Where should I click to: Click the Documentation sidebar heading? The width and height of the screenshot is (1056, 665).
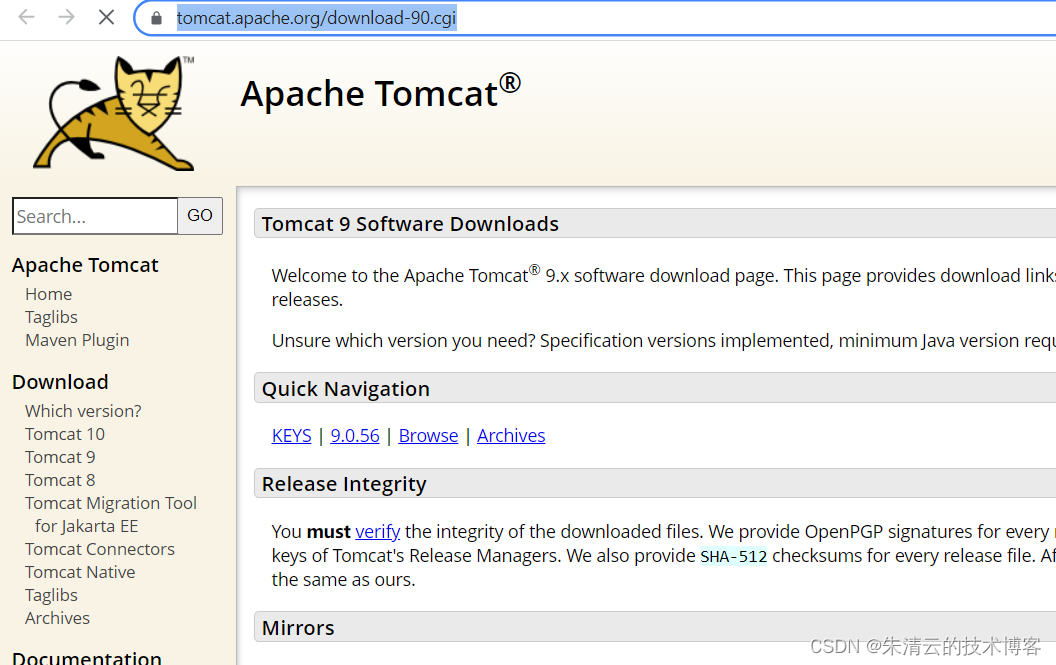tap(87, 657)
